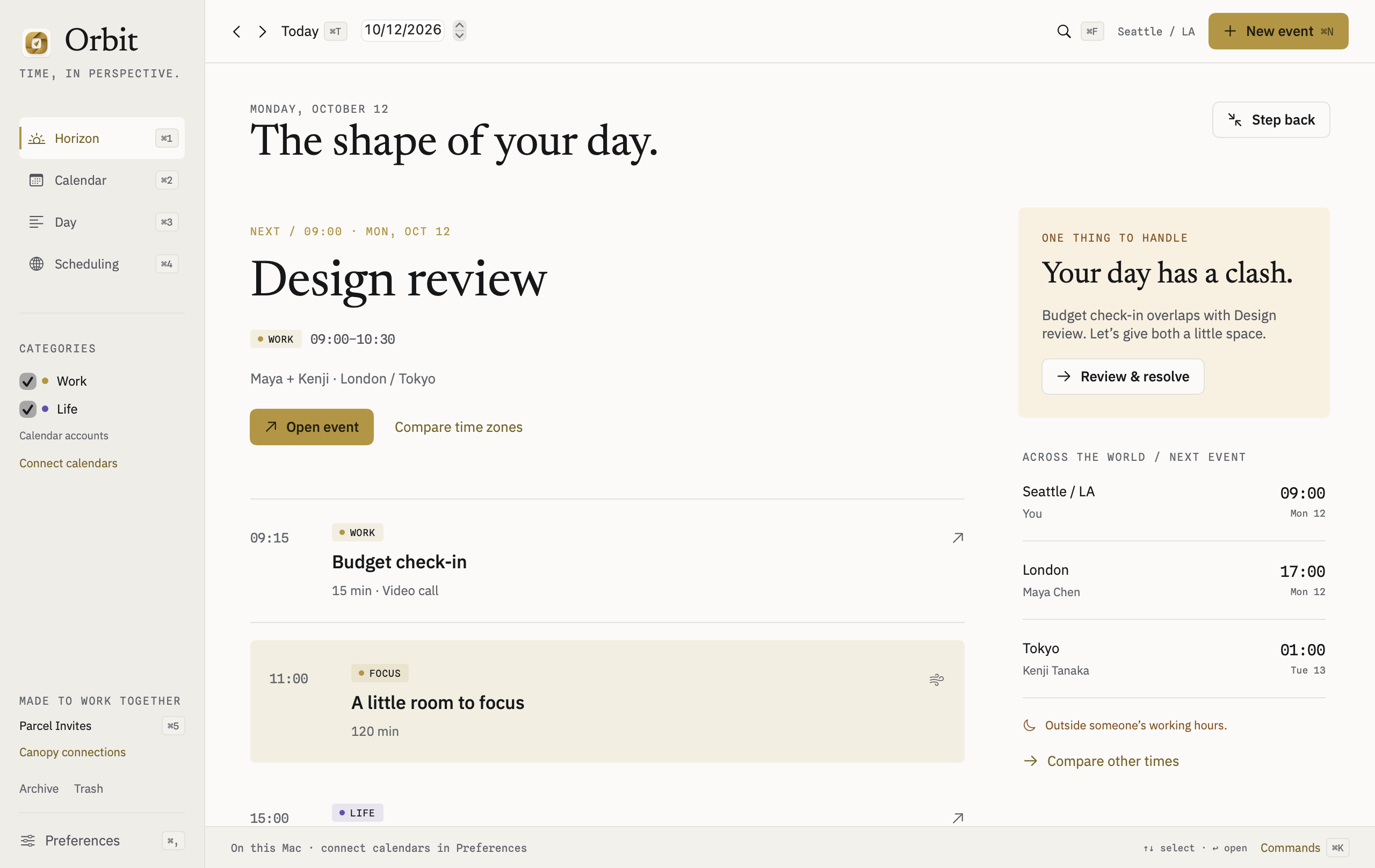1375x868 pixels.
Task: Open Parcel Invites in the sidebar
Action: click(x=102, y=726)
